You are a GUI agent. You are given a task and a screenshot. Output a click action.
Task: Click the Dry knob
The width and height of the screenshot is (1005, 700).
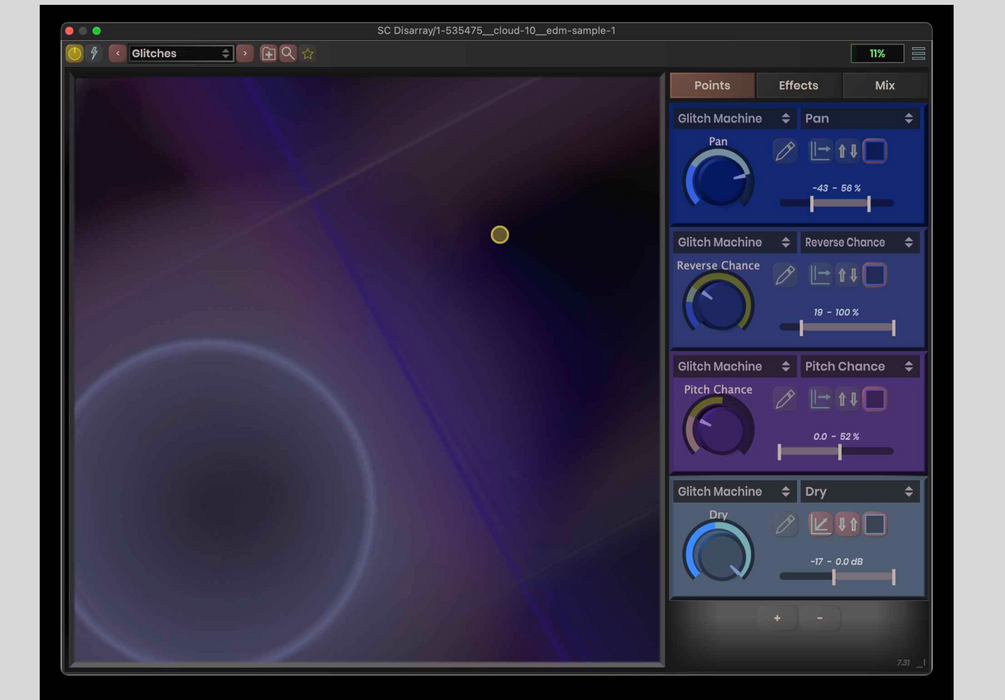[x=718, y=553]
